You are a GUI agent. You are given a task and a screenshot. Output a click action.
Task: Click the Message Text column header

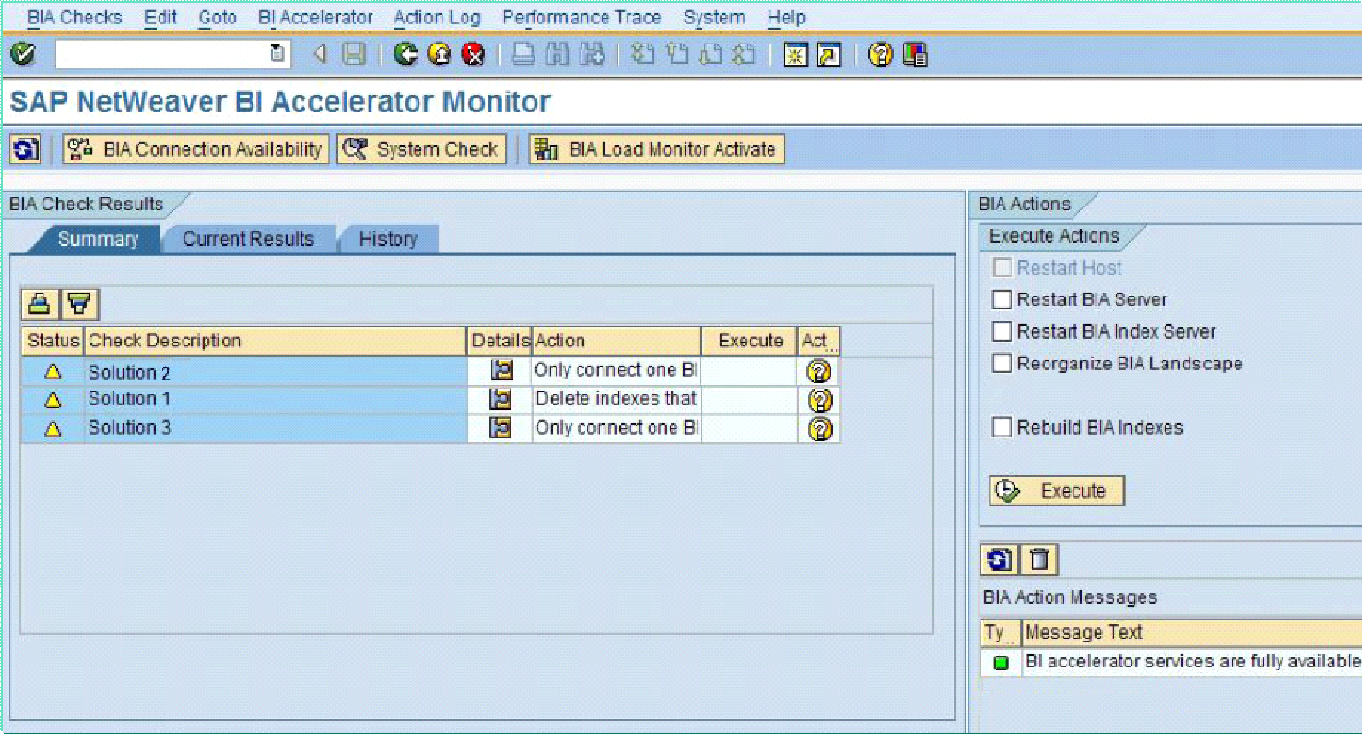click(x=1191, y=633)
